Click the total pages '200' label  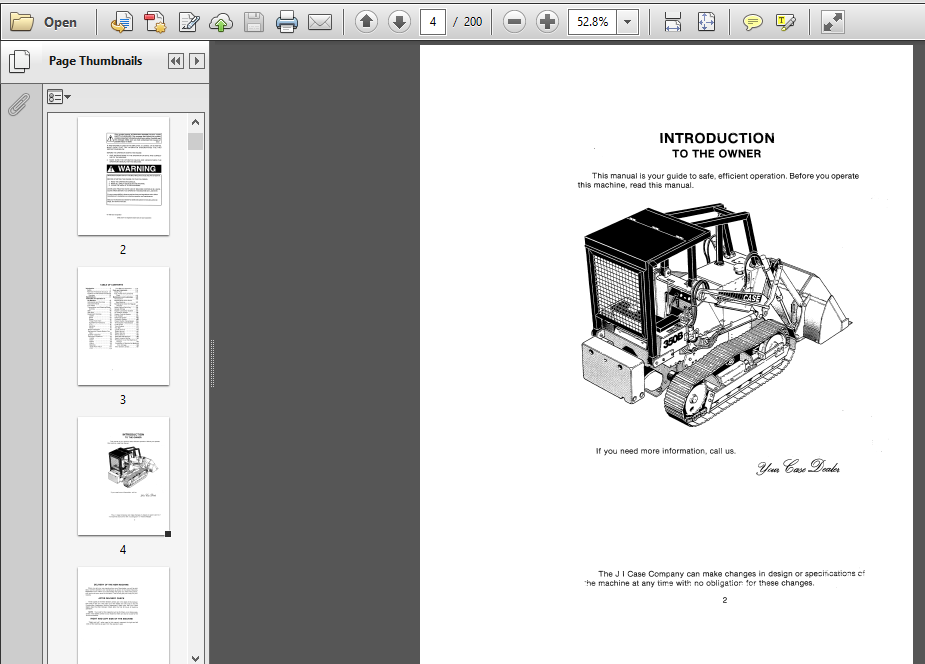473,22
